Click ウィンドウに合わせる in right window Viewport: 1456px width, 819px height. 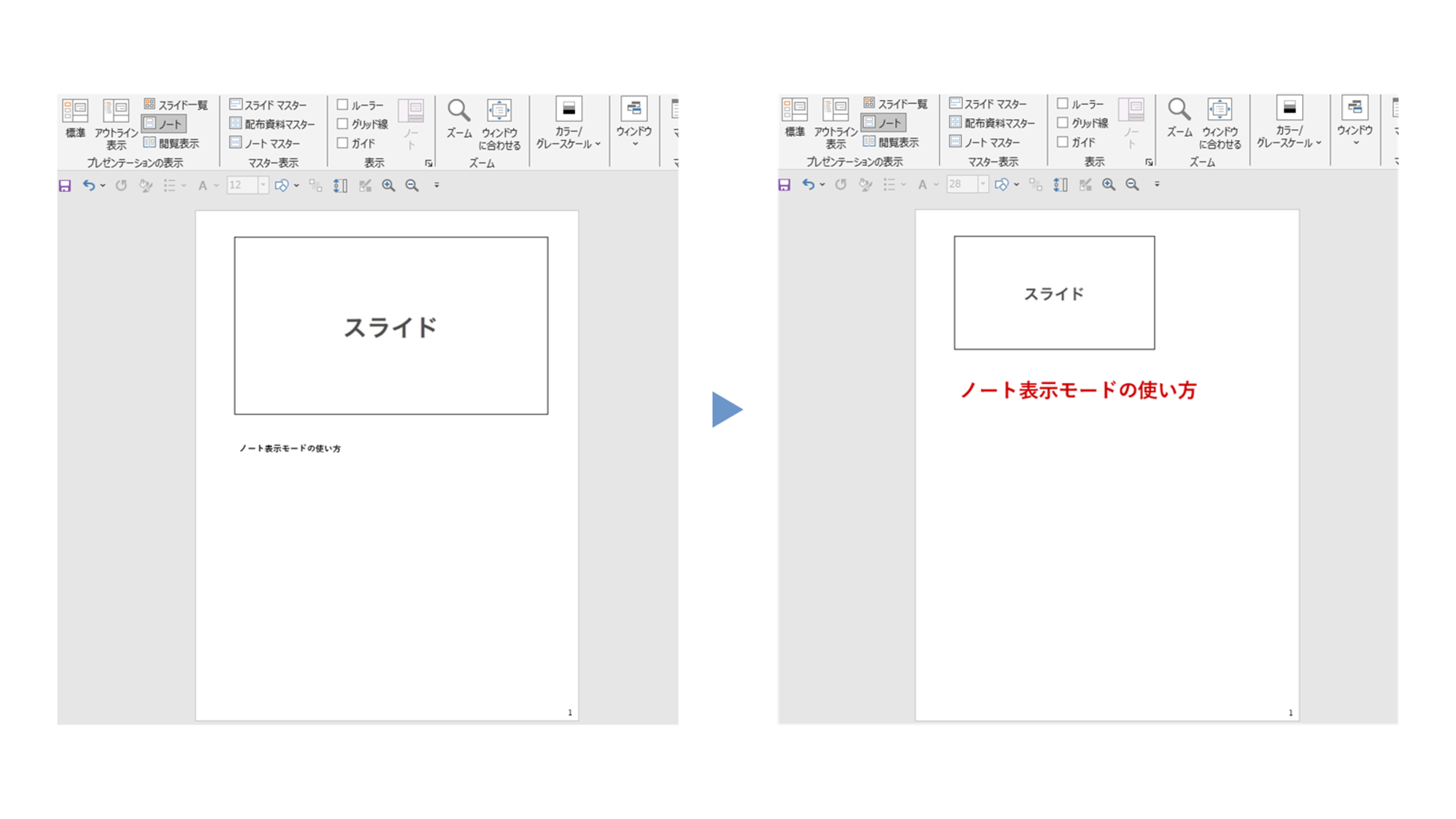coord(1220,123)
